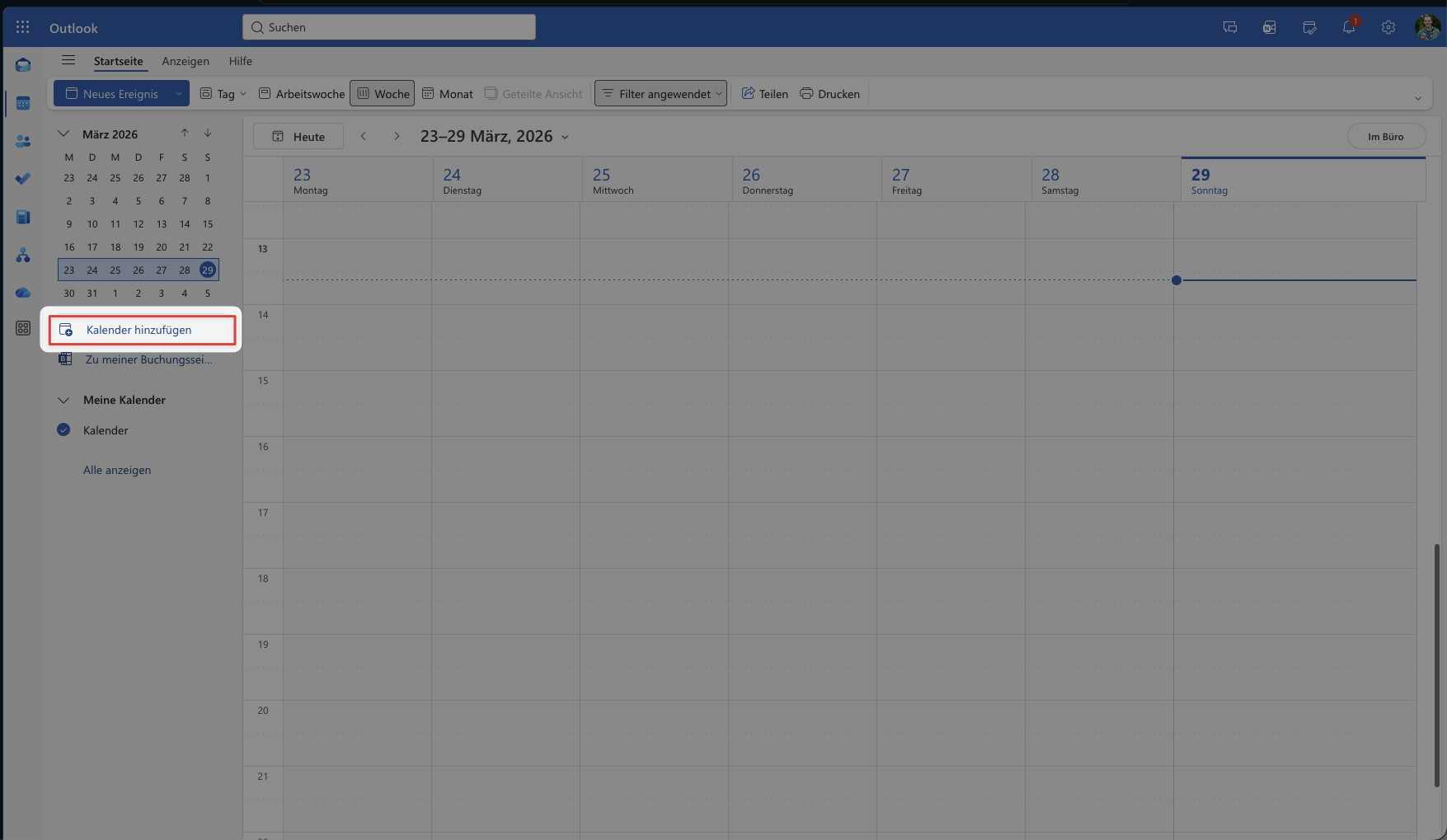Open the Hilfe menu

240,61
